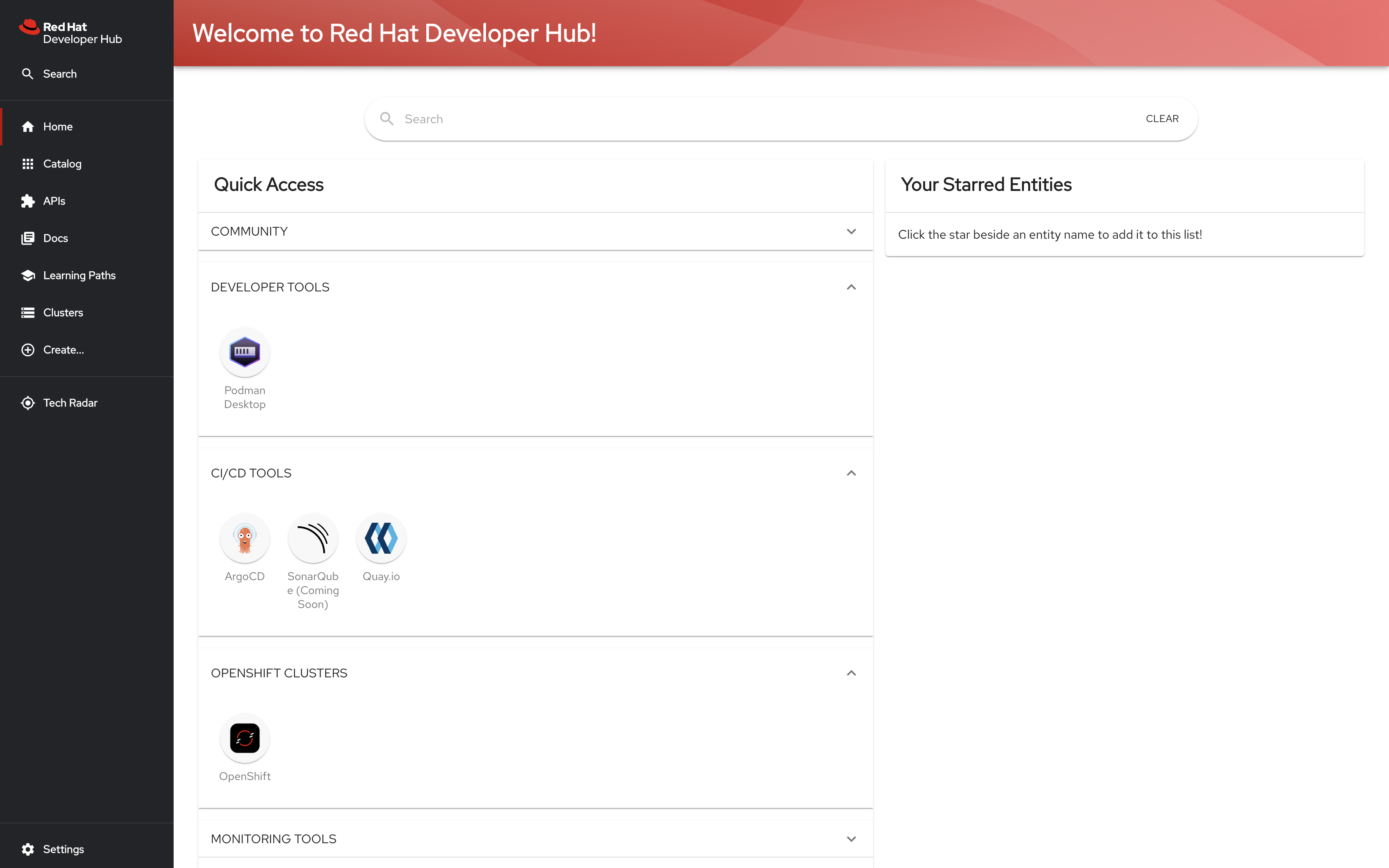Expand the Community section chevron
Viewport: 1389px width, 868px height.
click(851, 231)
